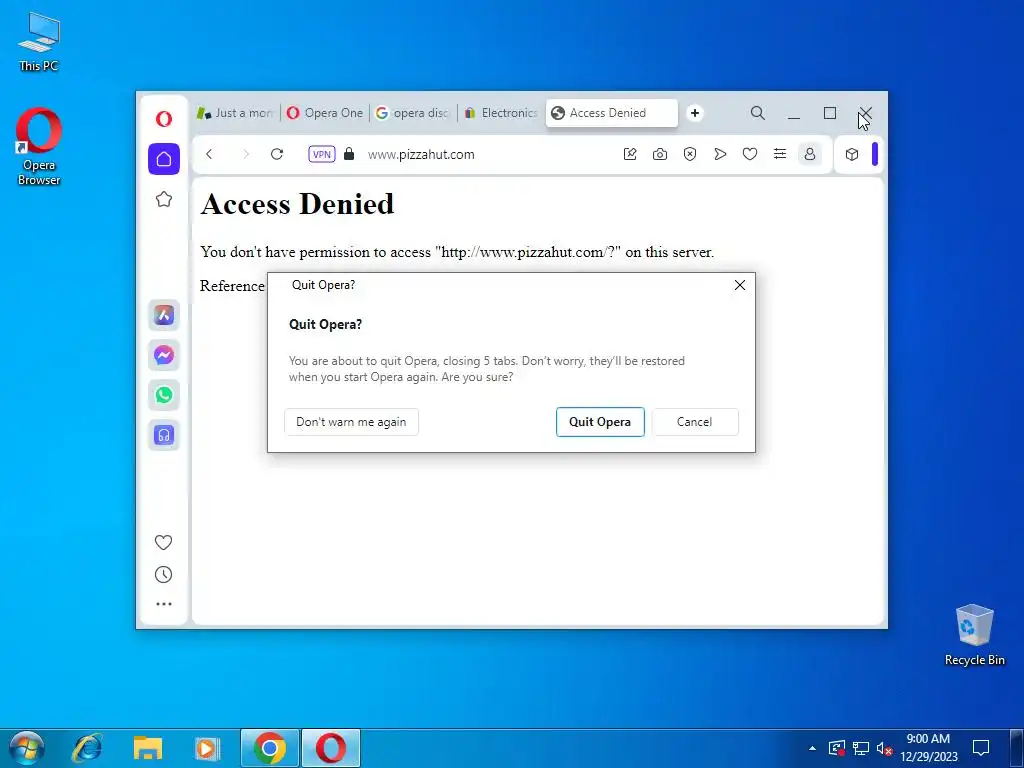This screenshot has height=768, width=1024.
Task: Select the Recycle Bin desktop icon
Action: point(974,635)
